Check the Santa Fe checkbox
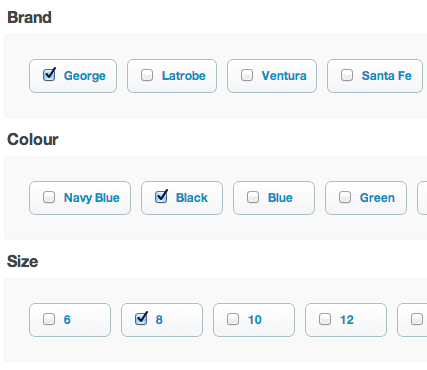 [347, 75]
